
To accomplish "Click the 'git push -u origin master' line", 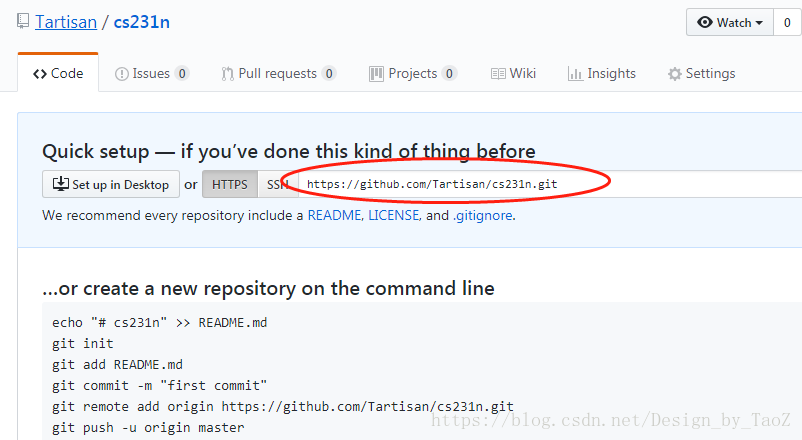I will (x=148, y=428).
